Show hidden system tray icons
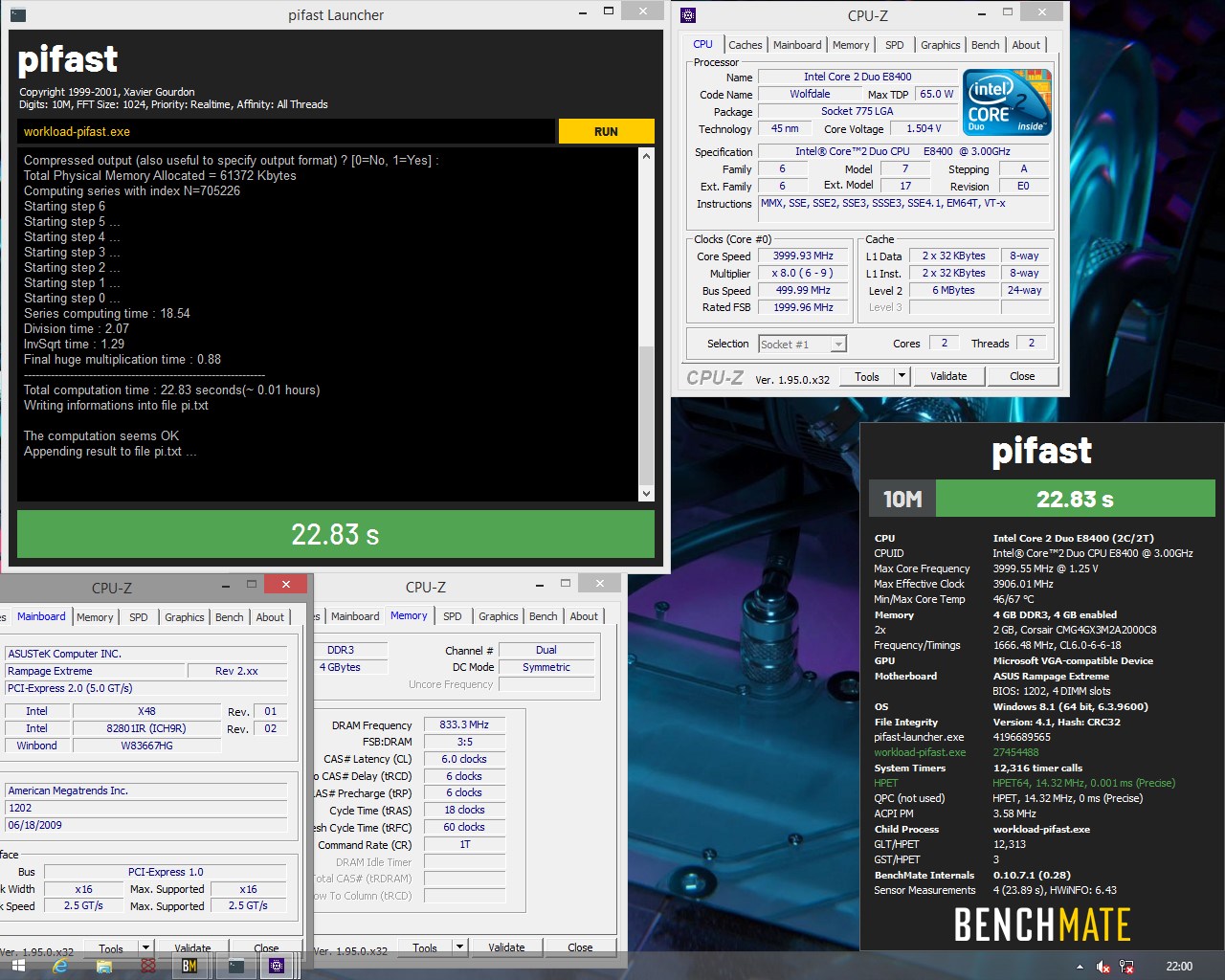 (1080, 967)
